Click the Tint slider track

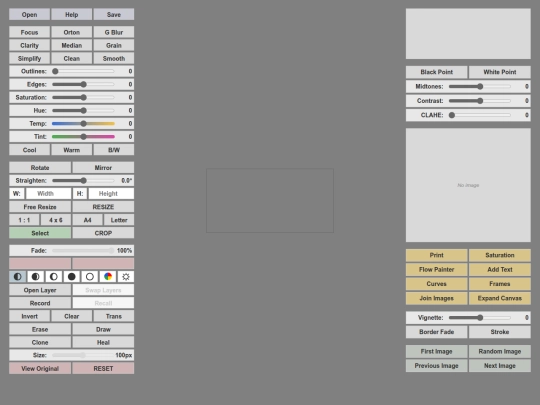[x=83, y=137]
